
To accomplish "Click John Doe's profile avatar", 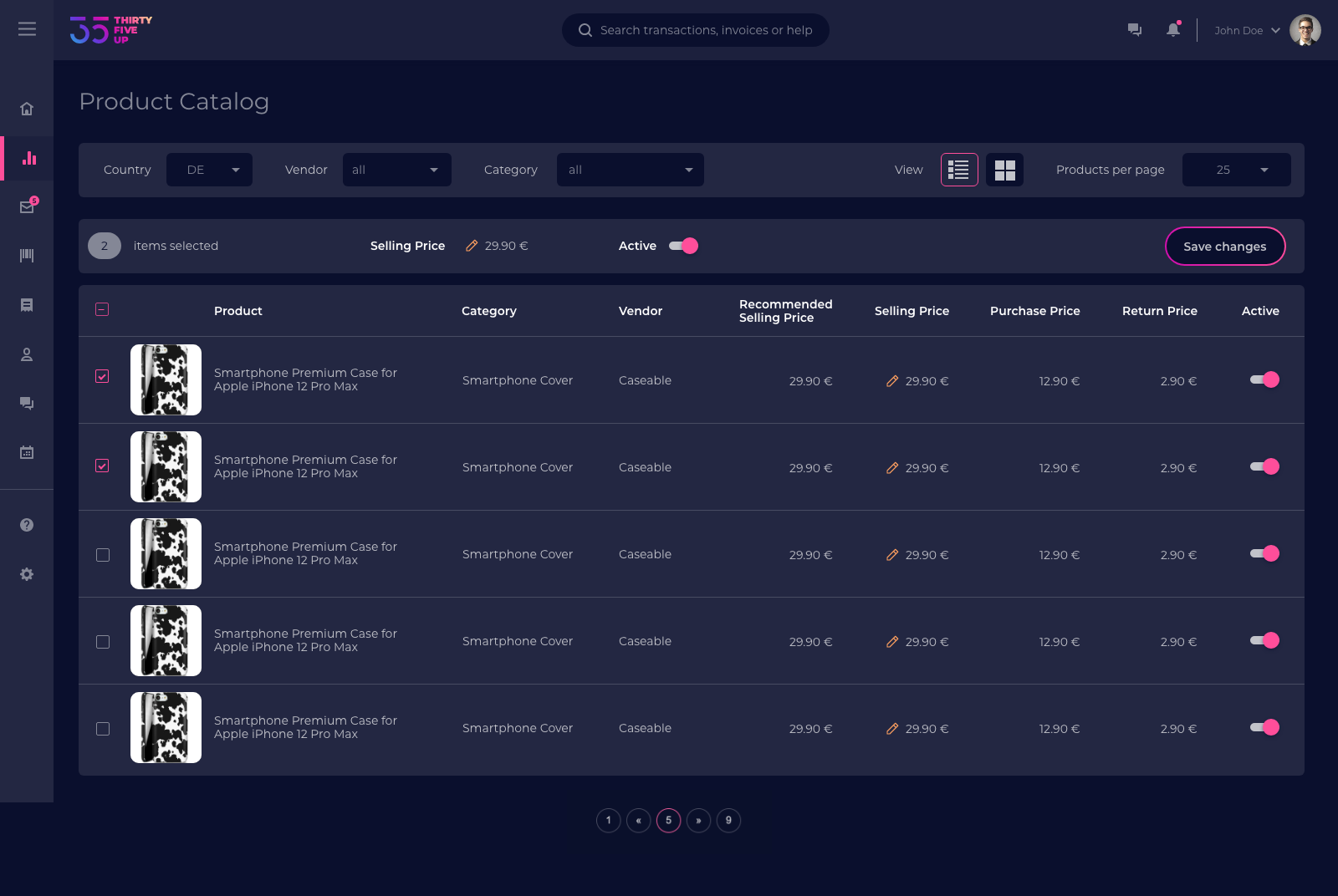I will 1305,30.
